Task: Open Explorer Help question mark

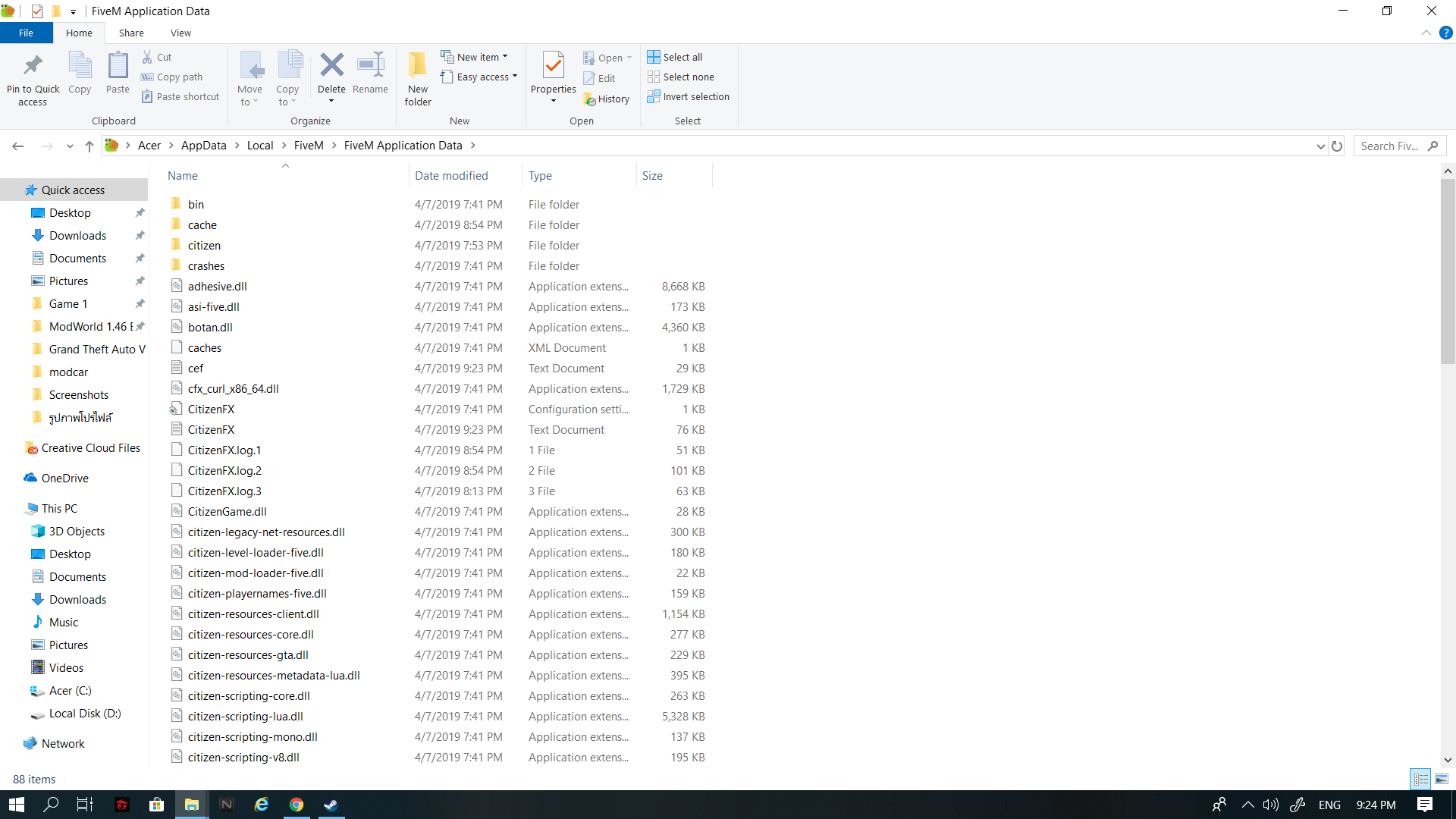Action: tap(1446, 33)
